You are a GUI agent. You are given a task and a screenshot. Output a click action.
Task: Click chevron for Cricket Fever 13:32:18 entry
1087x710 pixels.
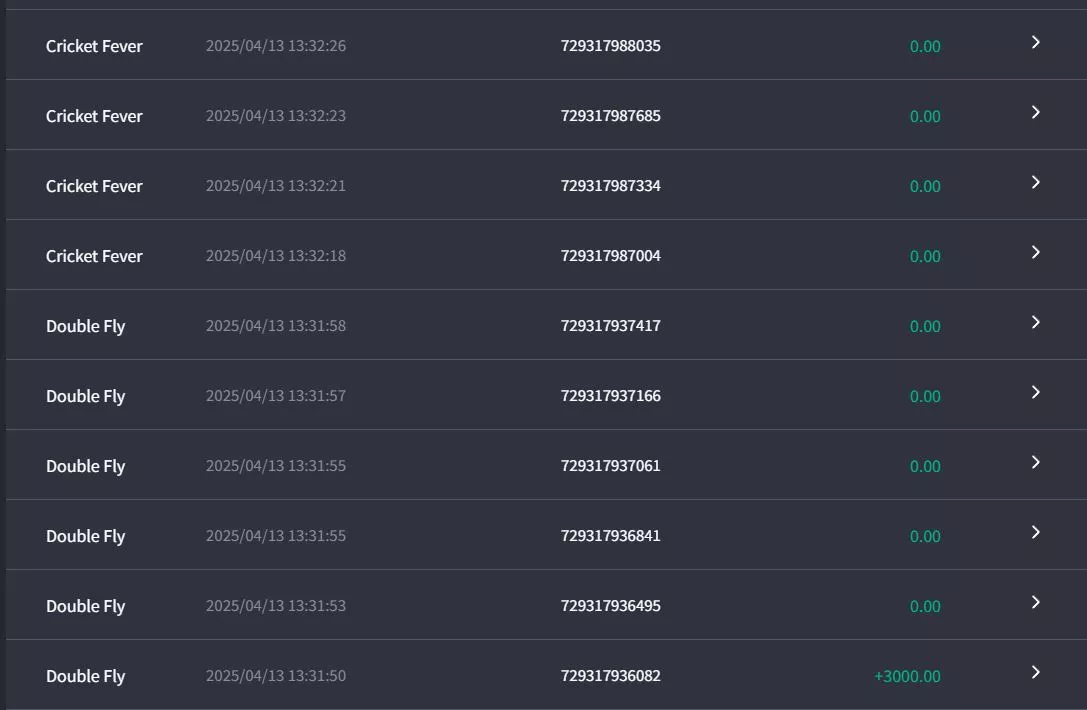1036,252
